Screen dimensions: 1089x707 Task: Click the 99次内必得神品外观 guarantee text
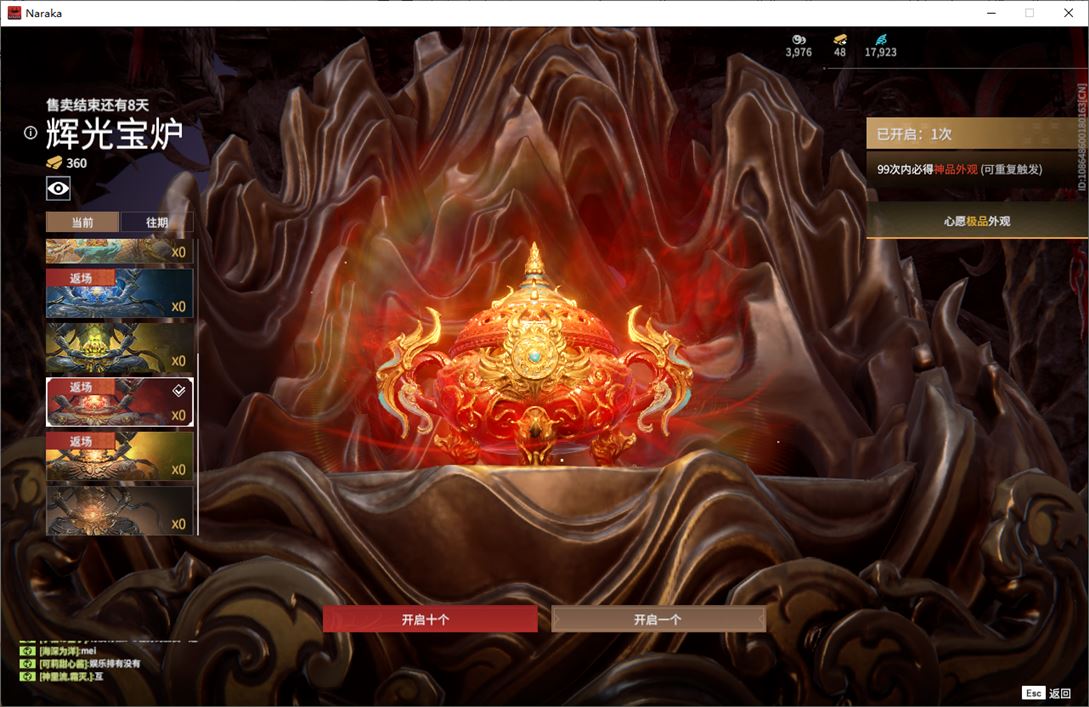click(x=959, y=169)
